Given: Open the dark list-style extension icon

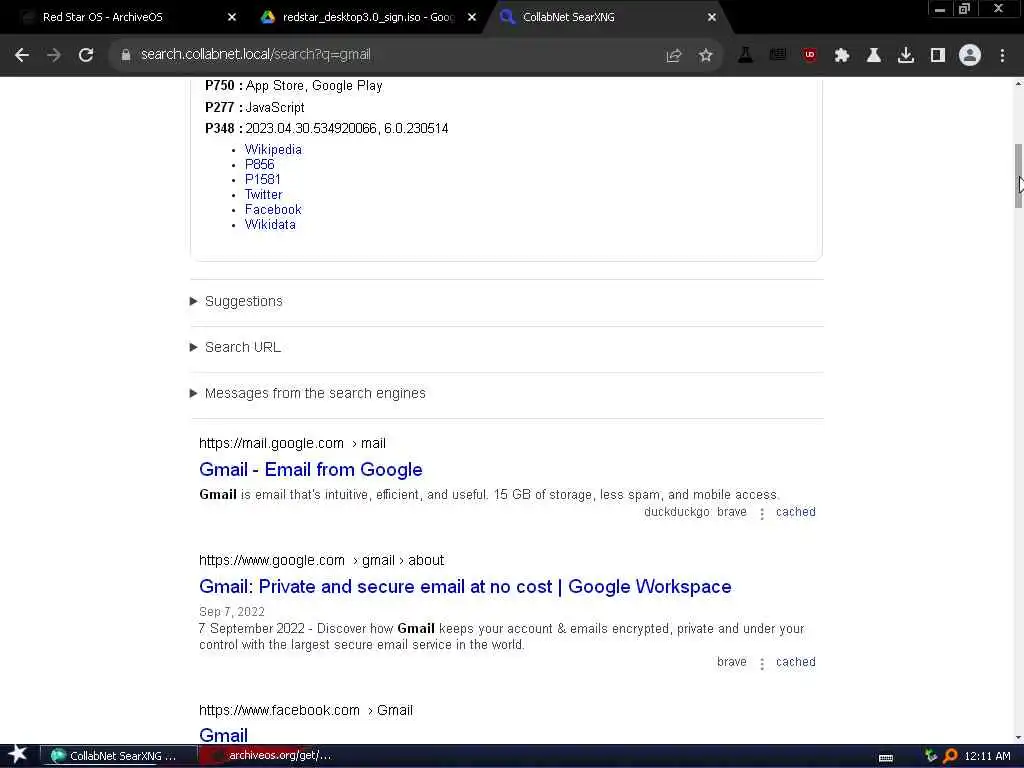Looking at the screenshot, I should point(777,56).
